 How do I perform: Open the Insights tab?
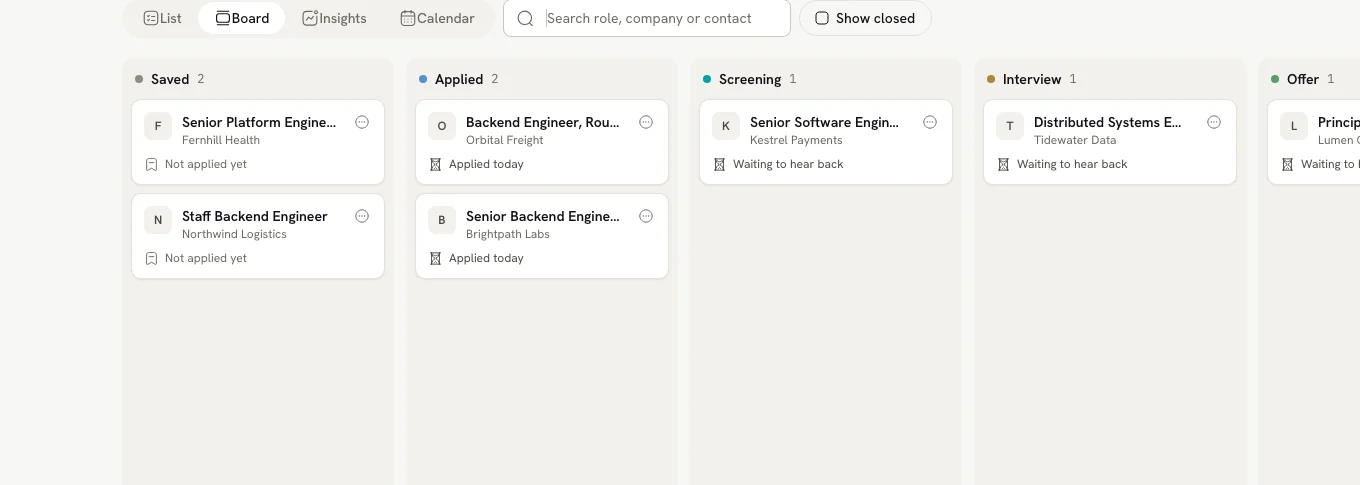(x=334, y=18)
